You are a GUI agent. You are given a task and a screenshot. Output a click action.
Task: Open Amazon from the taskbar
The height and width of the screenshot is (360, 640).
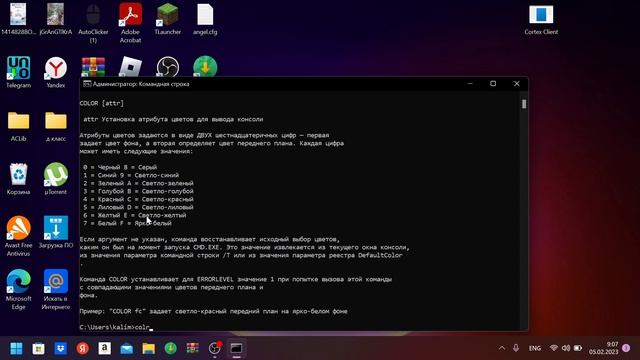pos(104,348)
